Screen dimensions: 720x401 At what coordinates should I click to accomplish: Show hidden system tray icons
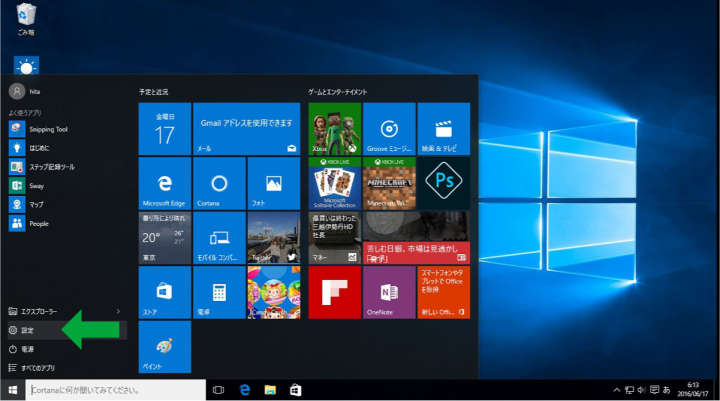[x=617, y=390]
